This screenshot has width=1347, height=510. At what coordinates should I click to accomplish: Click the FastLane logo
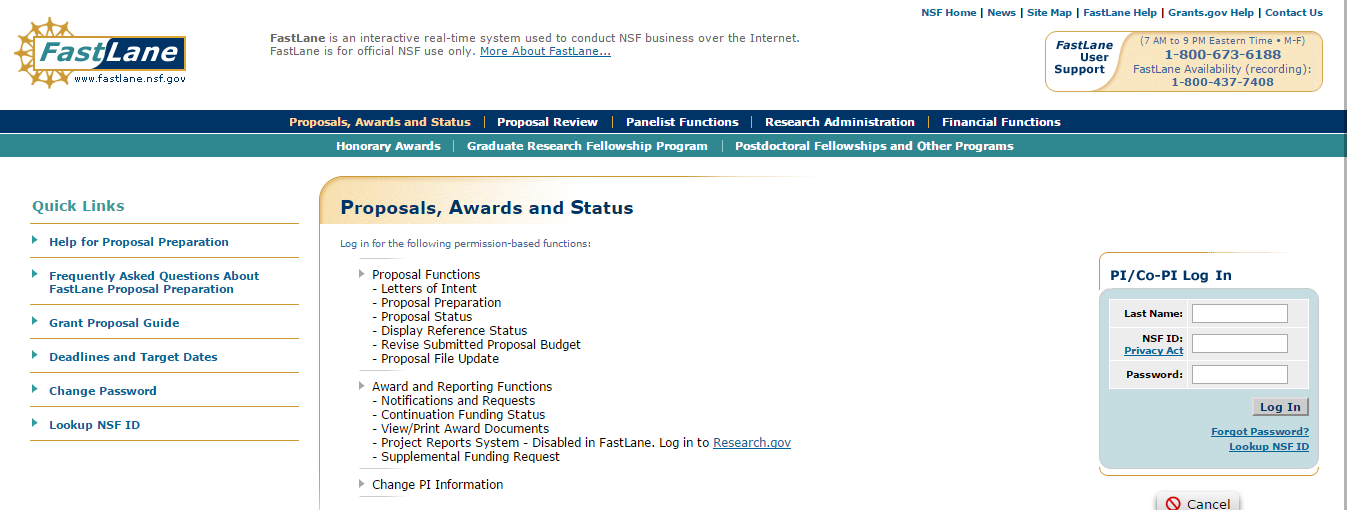coord(100,54)
